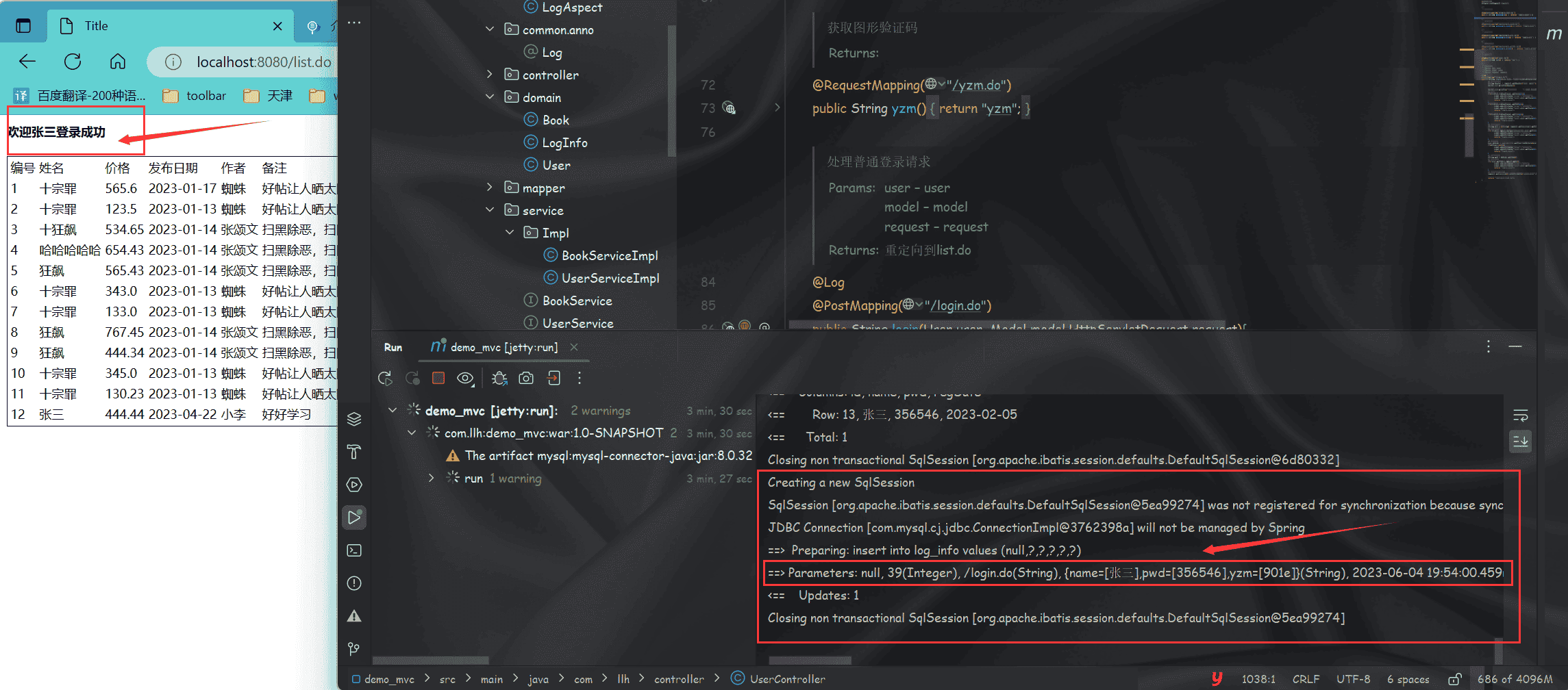Click the Rerun button in Run toolbar

point(385,378)
